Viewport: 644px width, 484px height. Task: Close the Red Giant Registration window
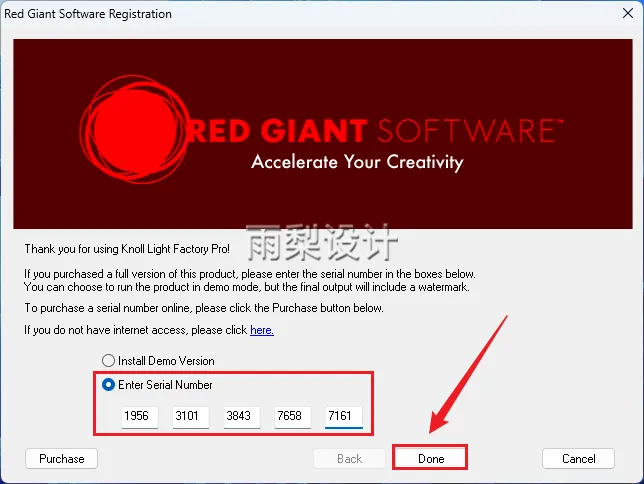(x=628, y=13)
